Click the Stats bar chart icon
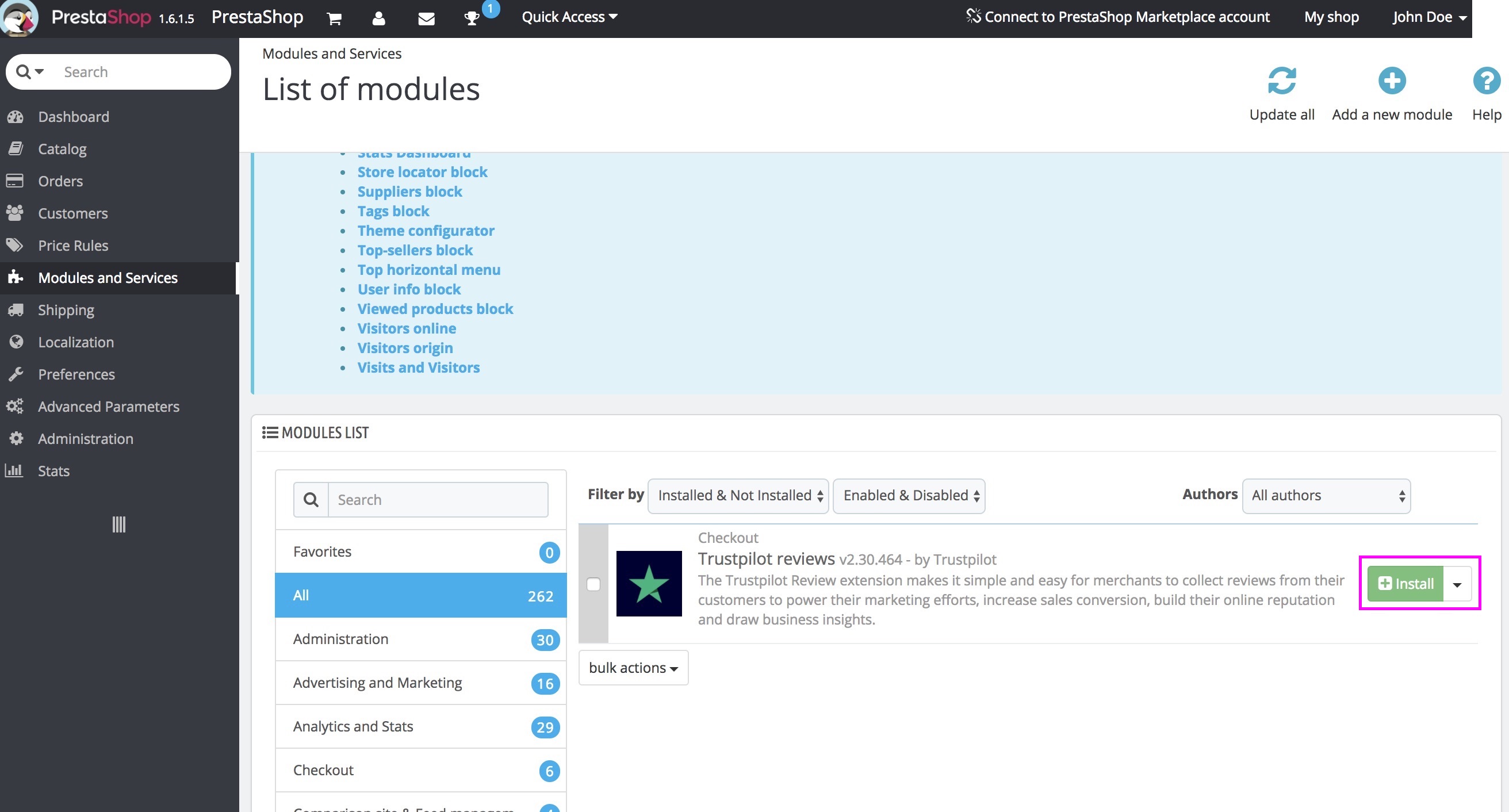The width and height of the screenshot is (1509, 812). coord(14,470)
